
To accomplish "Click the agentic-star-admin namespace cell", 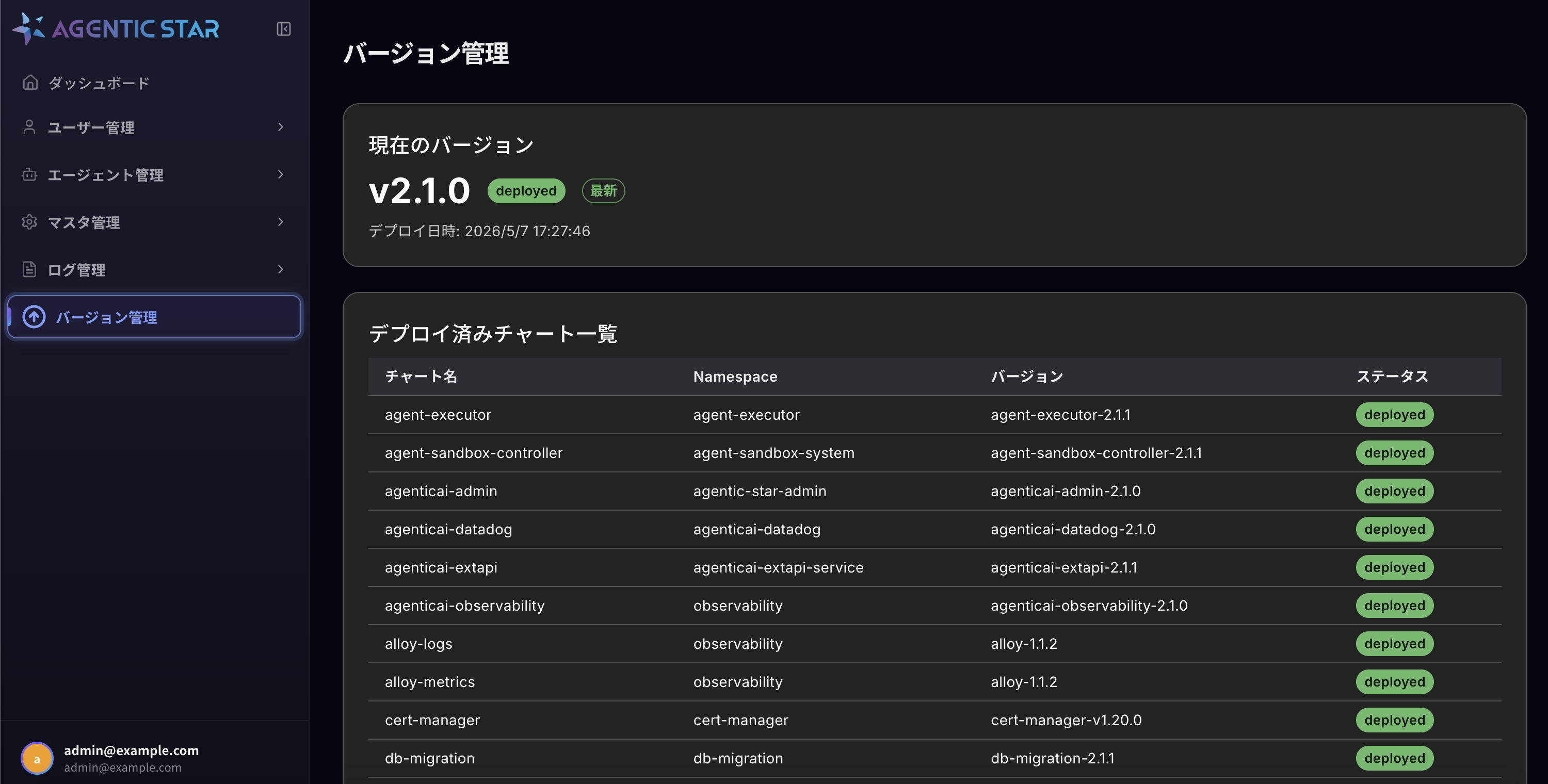I will (760, 491).
